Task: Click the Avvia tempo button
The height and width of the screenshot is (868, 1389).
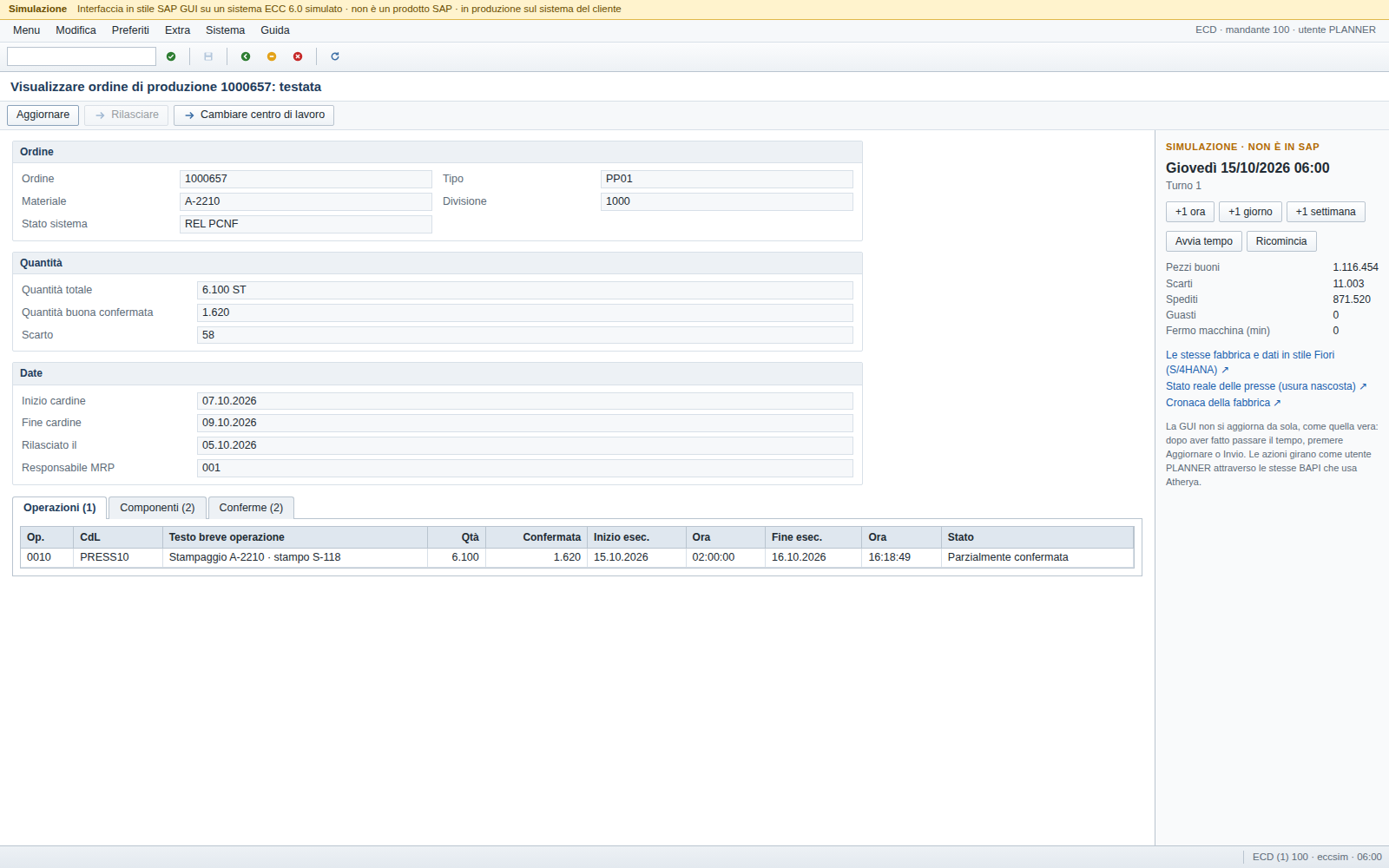Action: click(x=1204, y=241)
